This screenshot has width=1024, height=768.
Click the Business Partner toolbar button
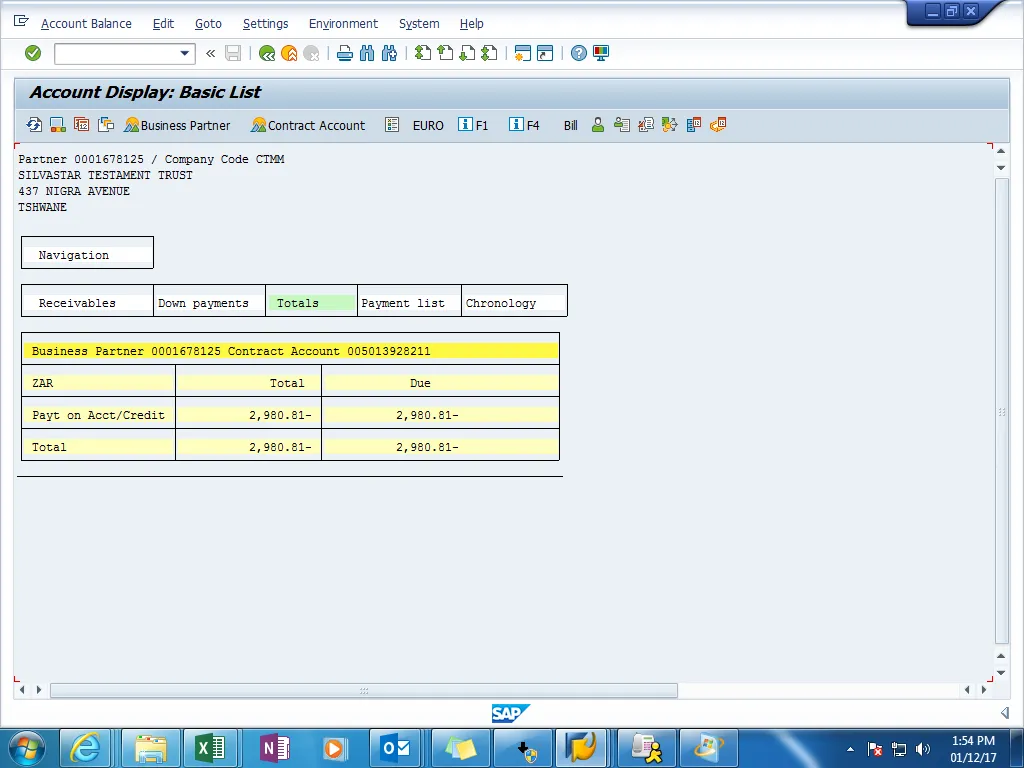tap(178, 125)
